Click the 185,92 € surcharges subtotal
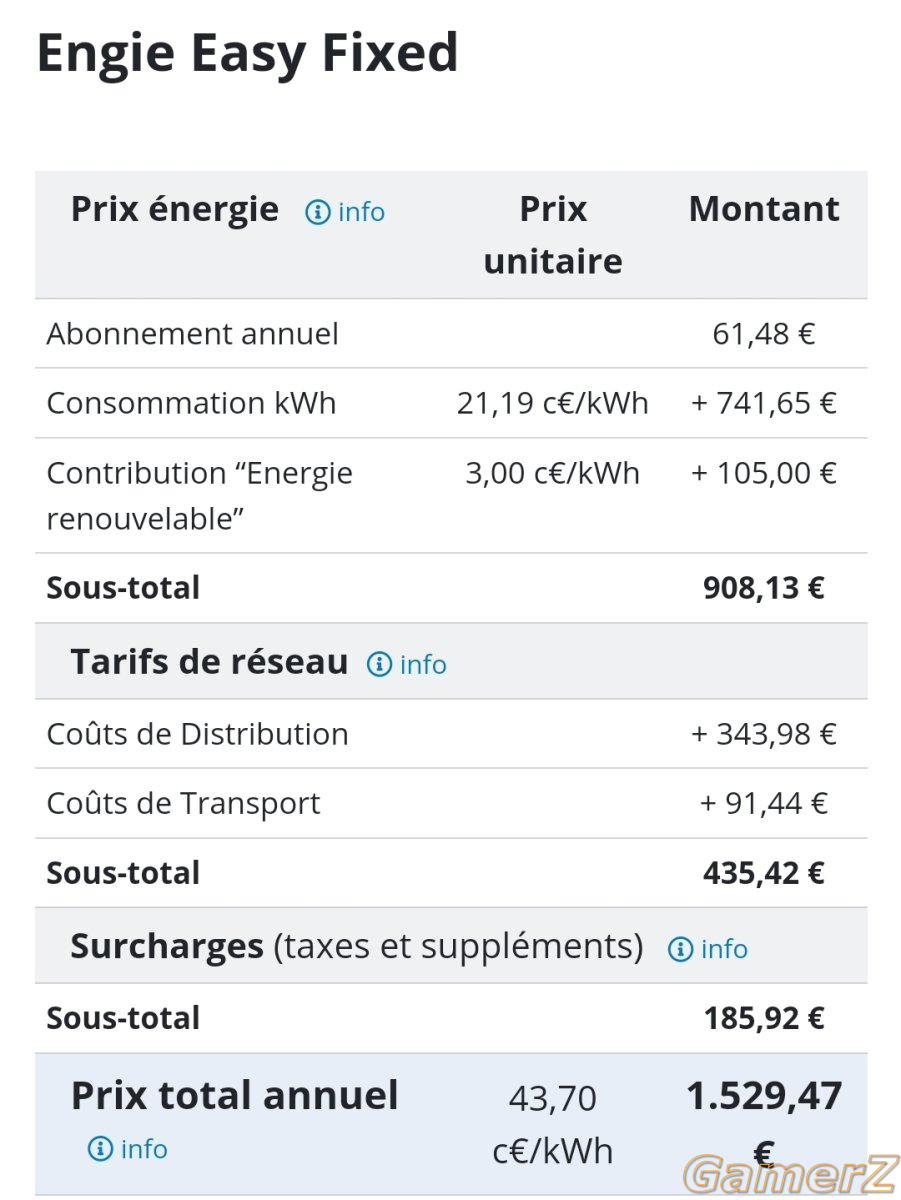 click(x=764, y=1018)
